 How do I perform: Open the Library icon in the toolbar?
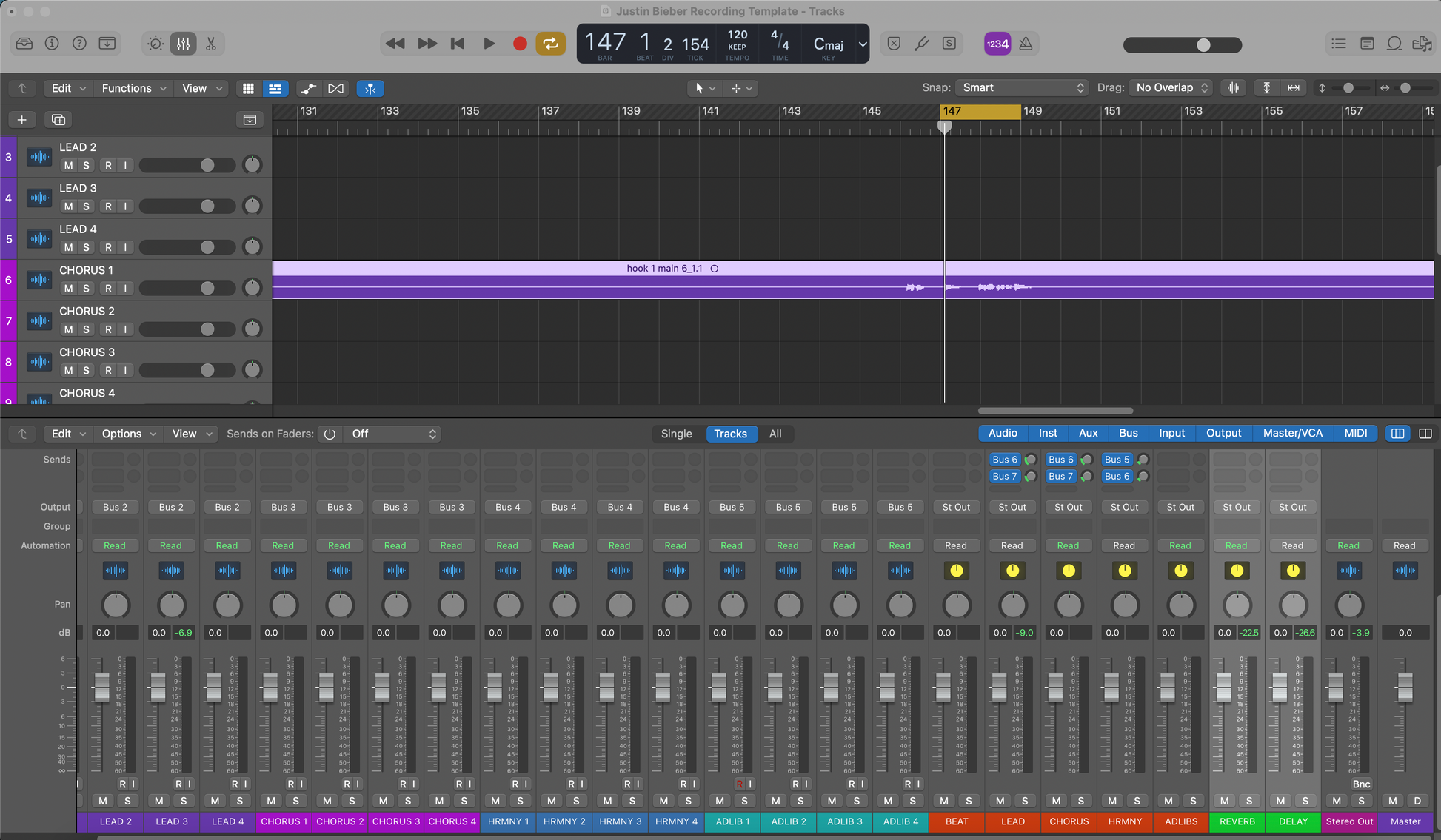pyautogui.click(x=24, y=44)
